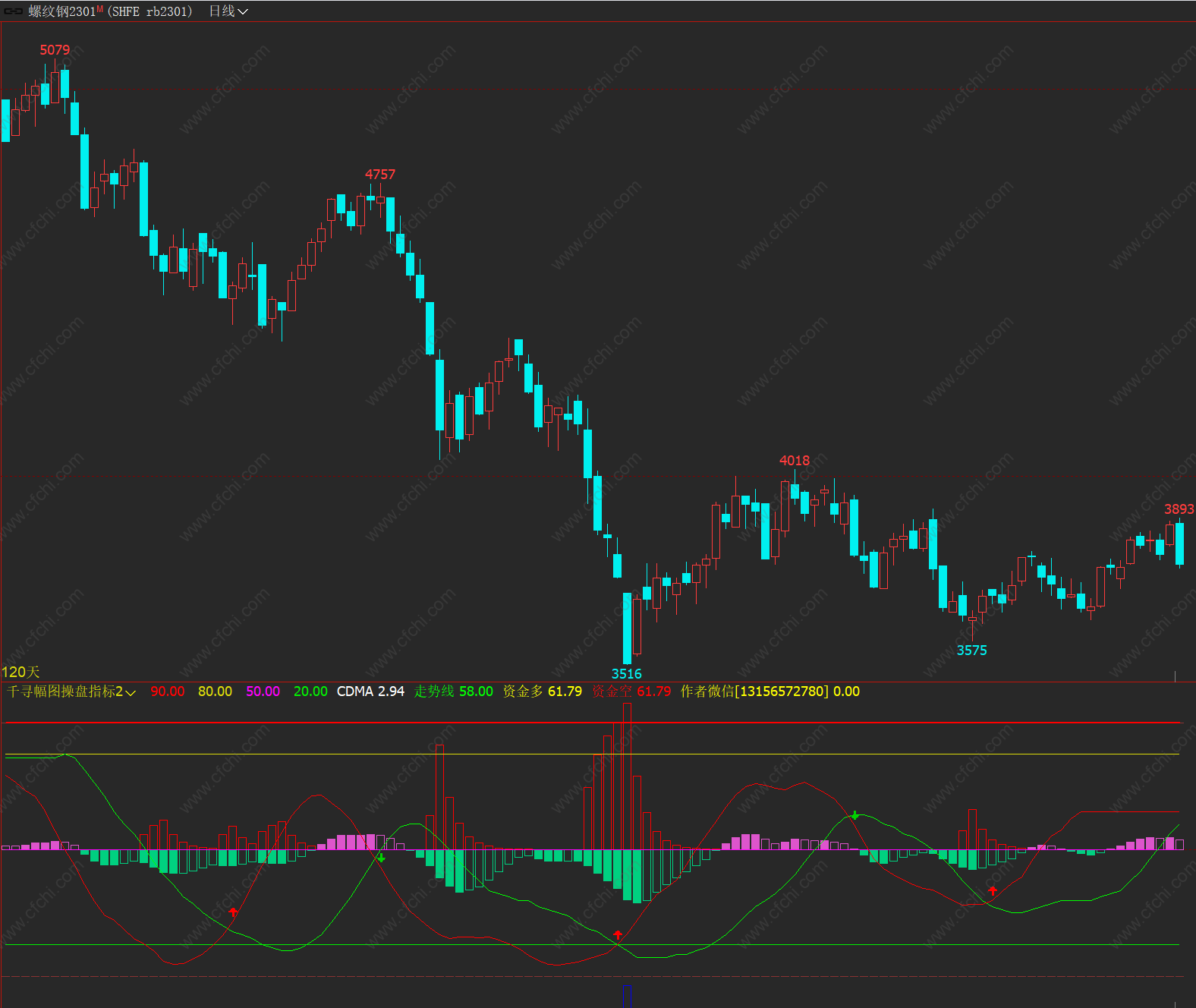Click the magenta 50.00 level value
Screen dimensions: 1196x1008
pyautogui.click(x=263, y=691)
